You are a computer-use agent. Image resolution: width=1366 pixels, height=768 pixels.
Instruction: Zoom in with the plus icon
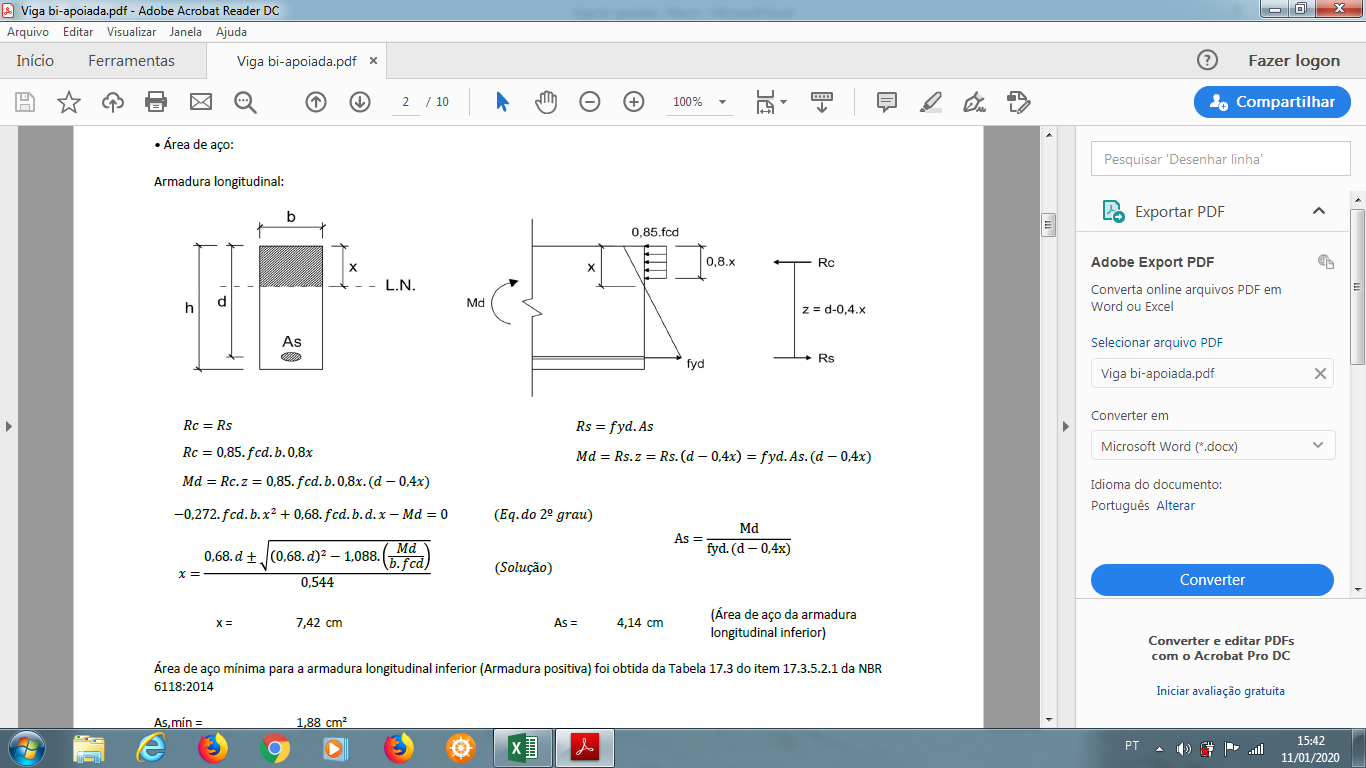pyautogui.click(x=634, y=102)
